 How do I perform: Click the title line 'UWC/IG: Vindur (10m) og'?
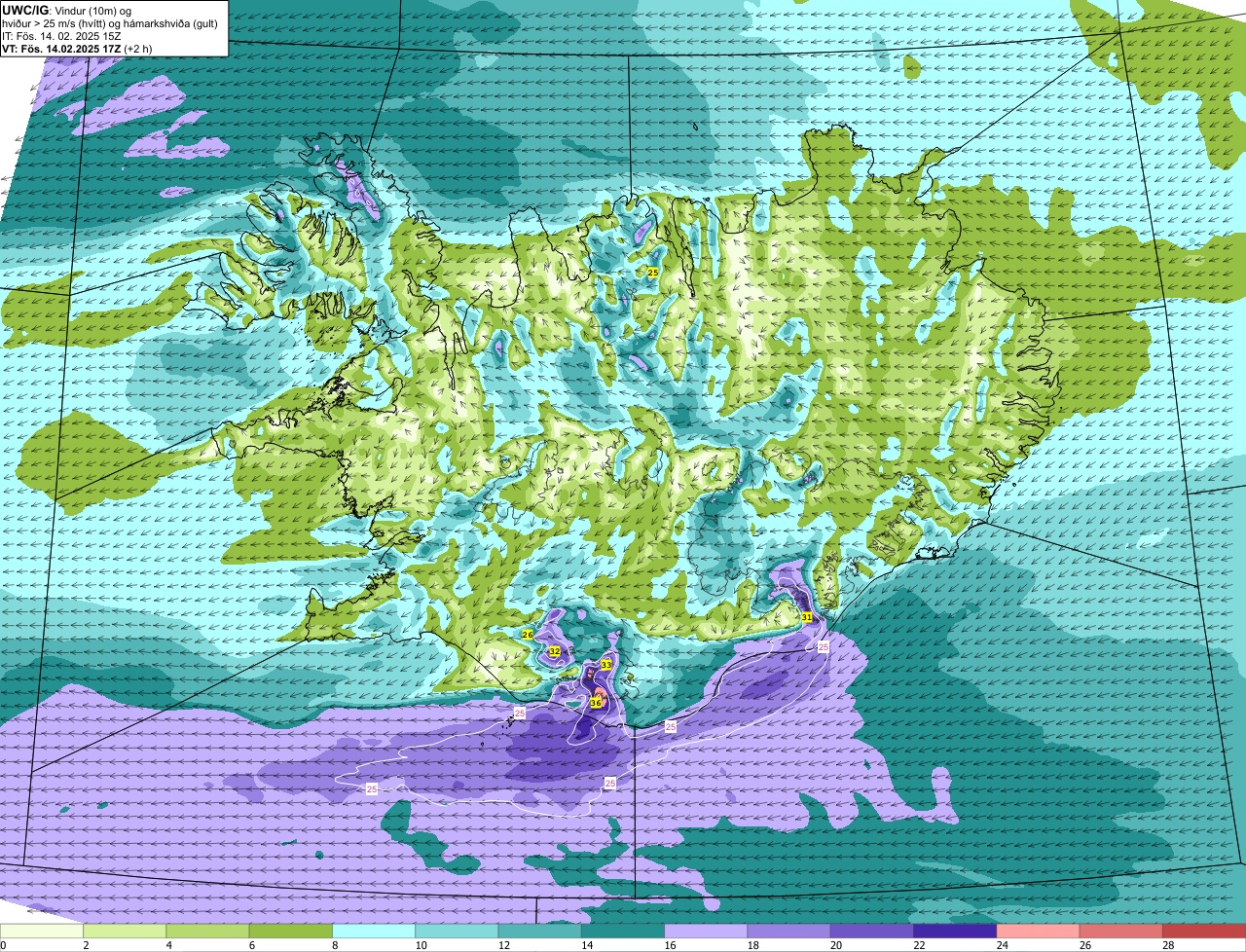[x=66, y=10]
